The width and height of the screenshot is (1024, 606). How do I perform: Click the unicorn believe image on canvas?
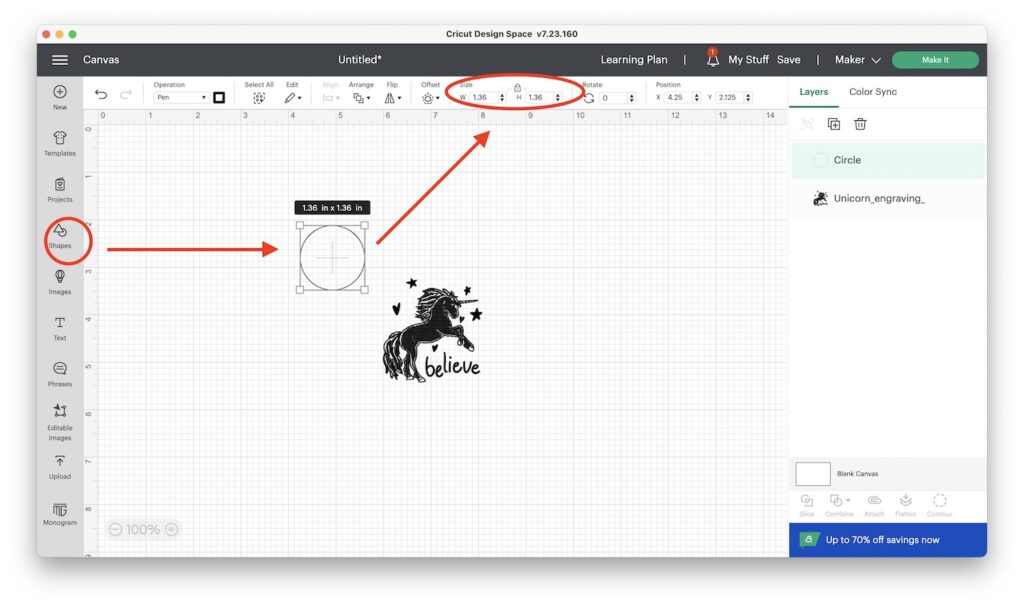[432, 330]
